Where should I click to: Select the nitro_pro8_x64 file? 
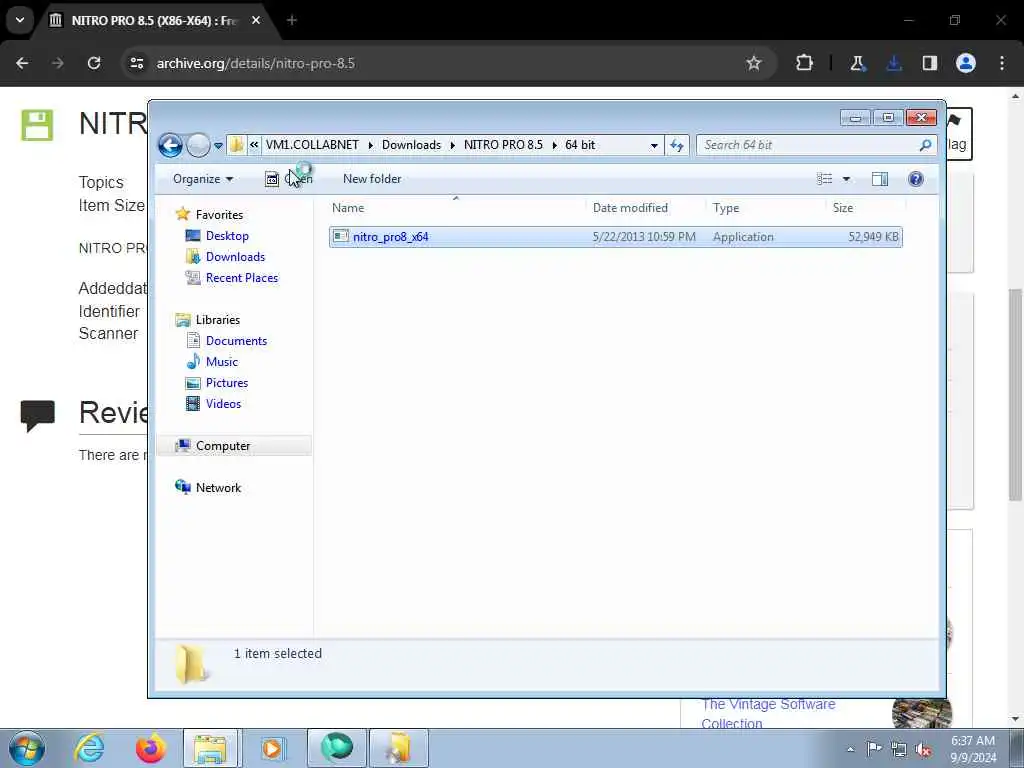615,236
